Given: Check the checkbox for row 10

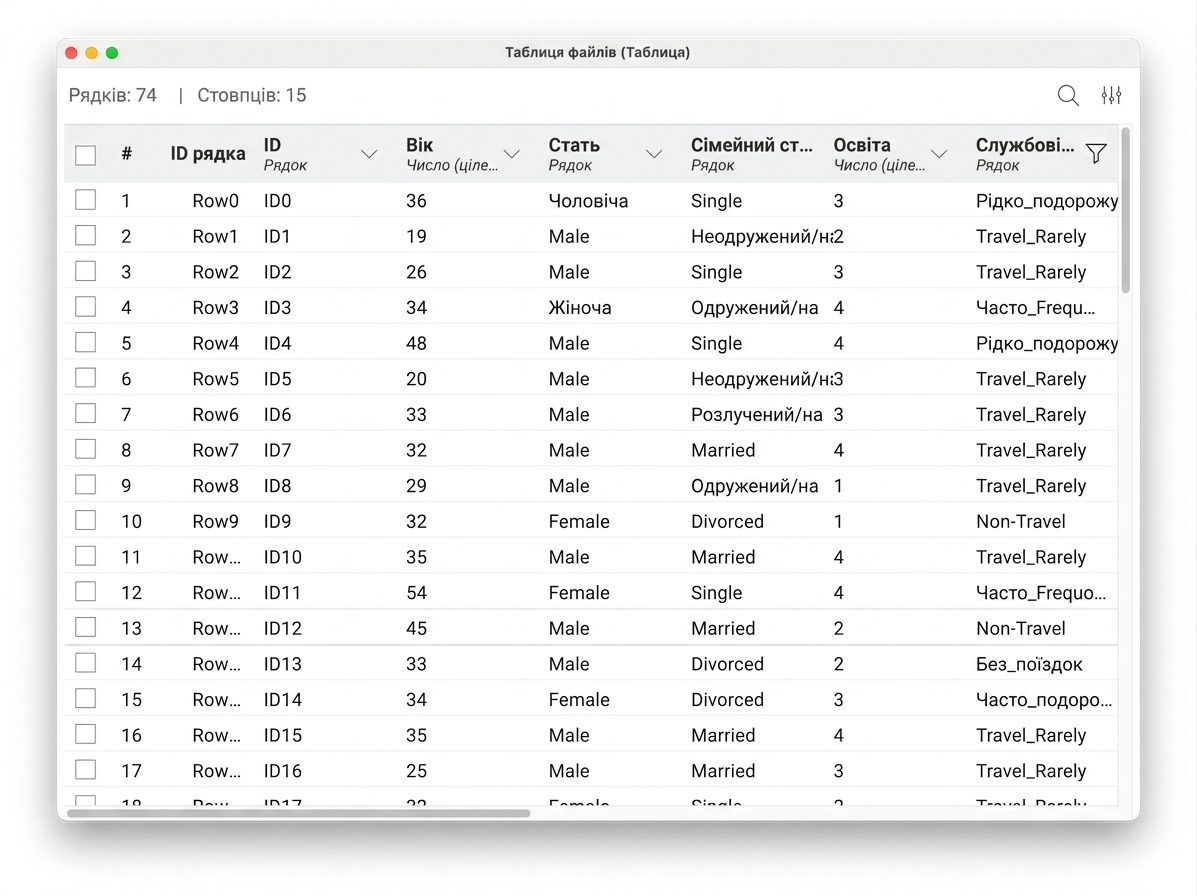Looking at the screenshot, I should pyautogui.click(x=86, y=521).
